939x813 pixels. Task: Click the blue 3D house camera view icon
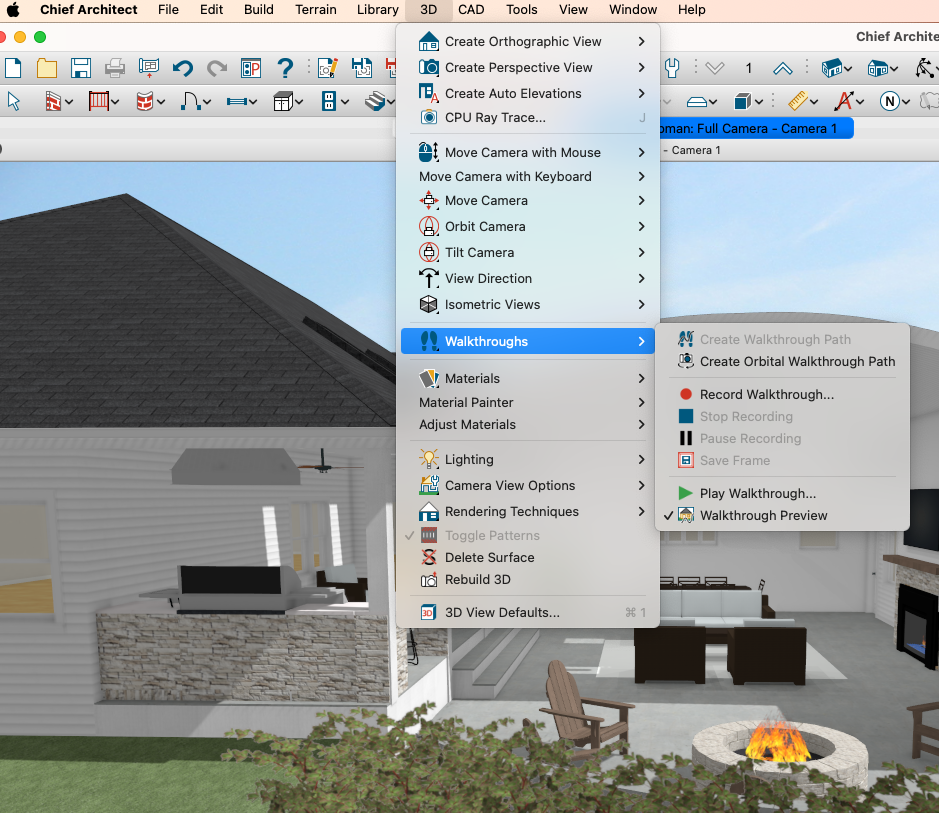click(832, 68)
